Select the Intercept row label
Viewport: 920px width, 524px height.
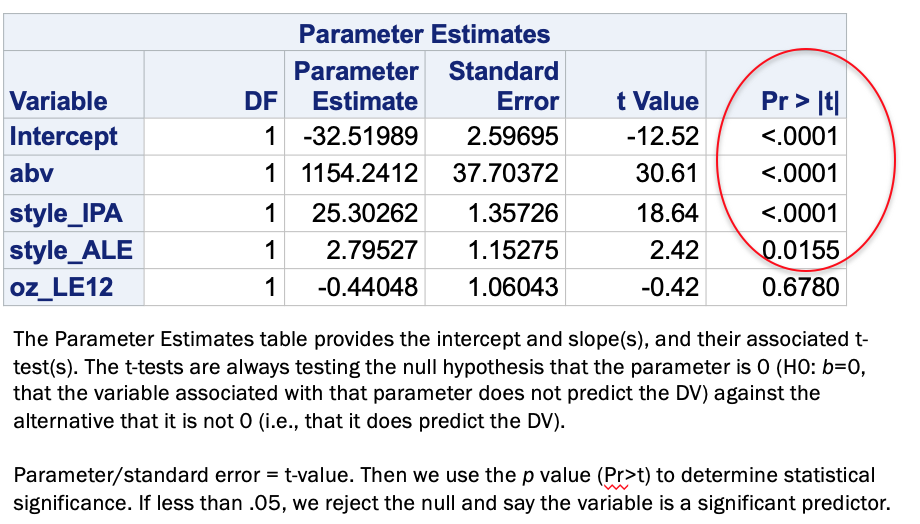click(63, 137)
